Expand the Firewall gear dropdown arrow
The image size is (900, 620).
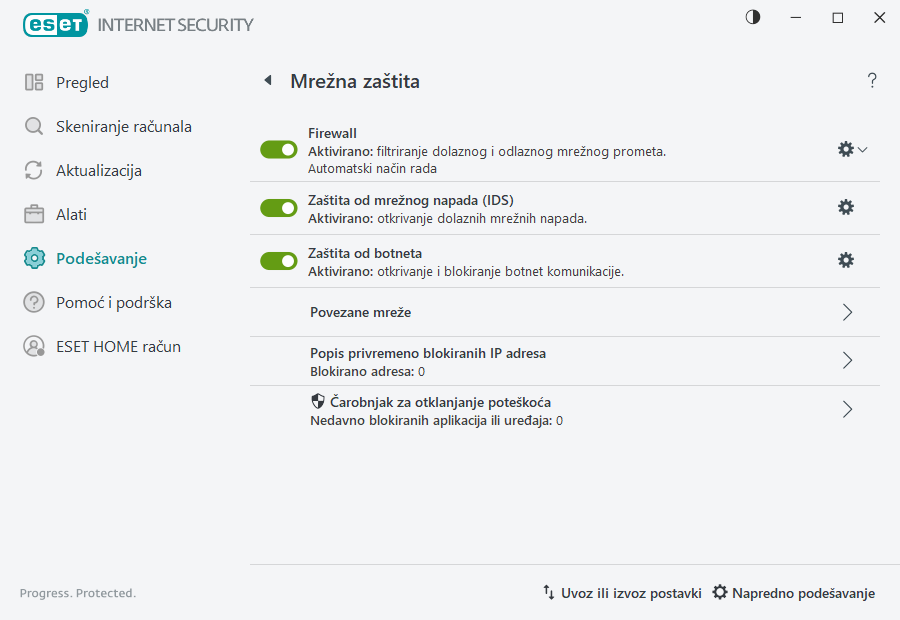tap(861, 149)
